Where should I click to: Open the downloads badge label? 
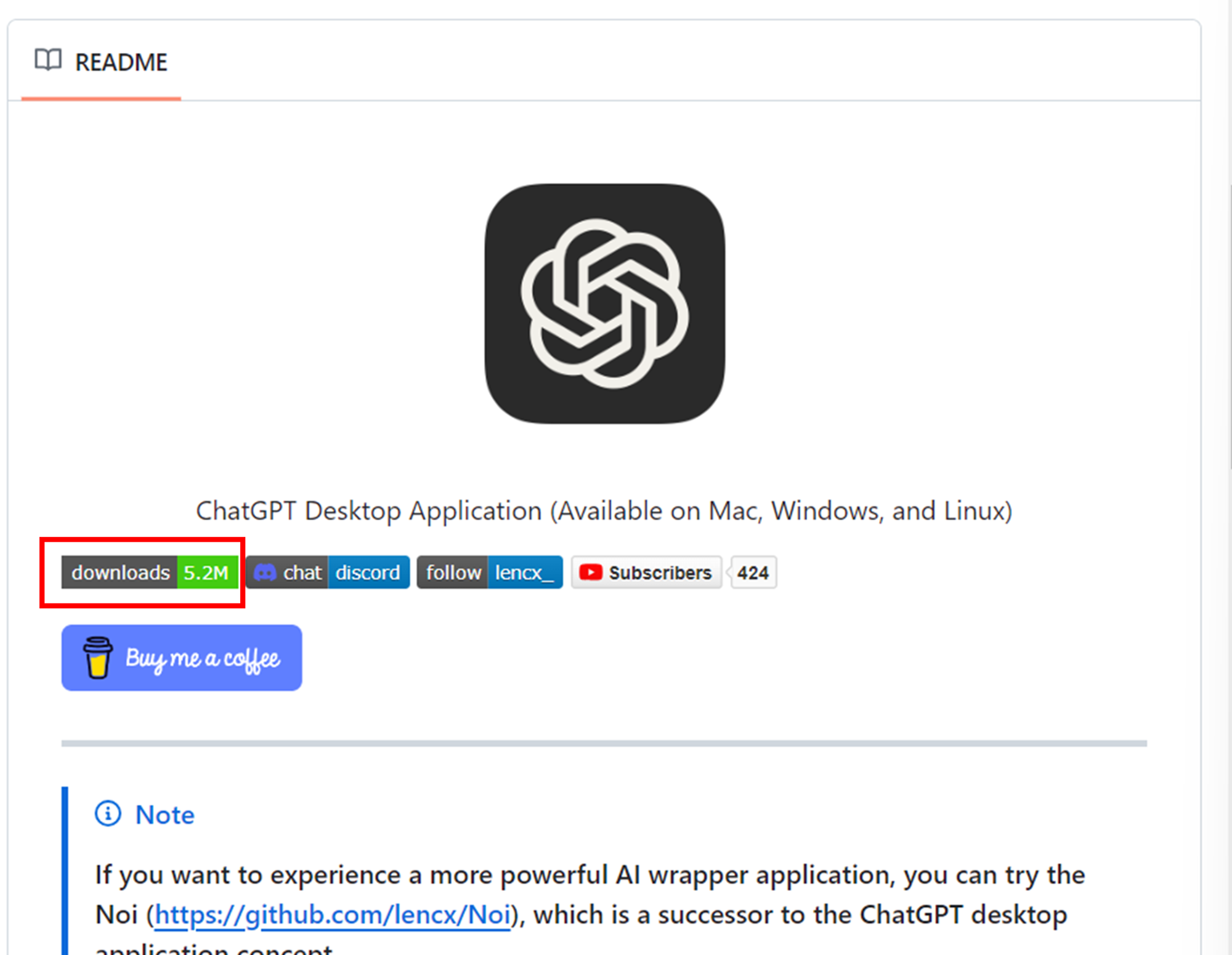pos(120,573)
